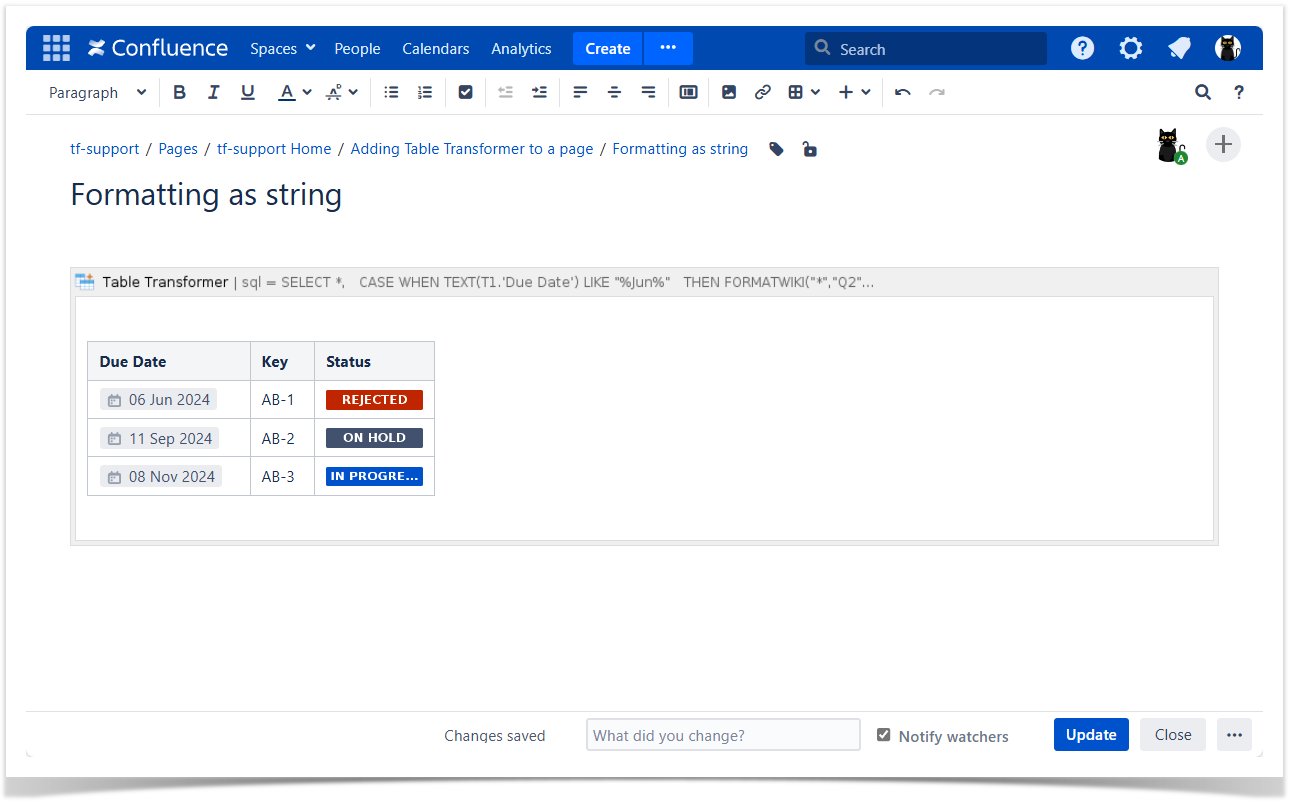Screen dimensions: 1297x806
Task: Open the People menu
Action: click(357, 48)
